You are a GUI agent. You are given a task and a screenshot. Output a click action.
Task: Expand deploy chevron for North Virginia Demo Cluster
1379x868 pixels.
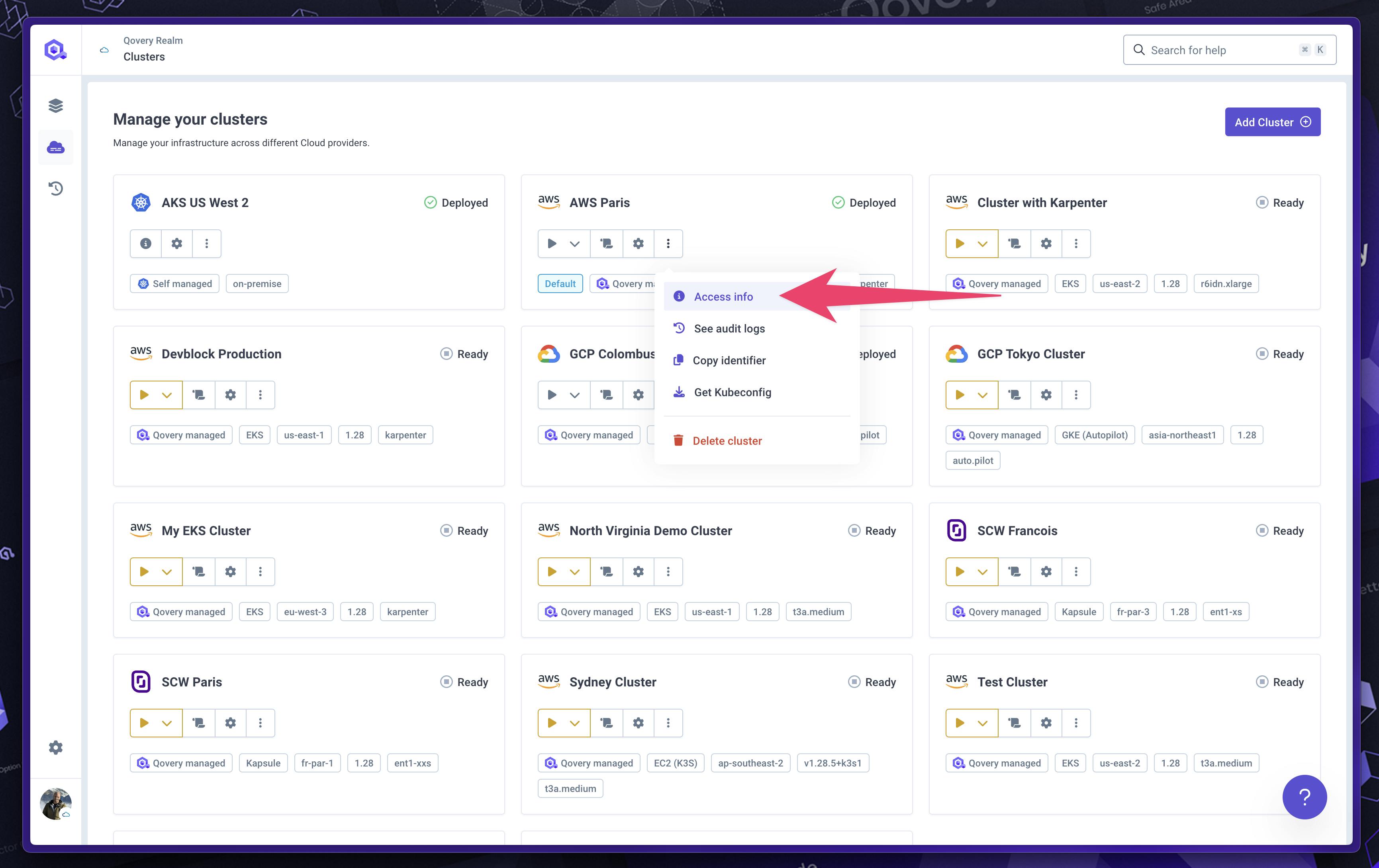click(575, 571)
